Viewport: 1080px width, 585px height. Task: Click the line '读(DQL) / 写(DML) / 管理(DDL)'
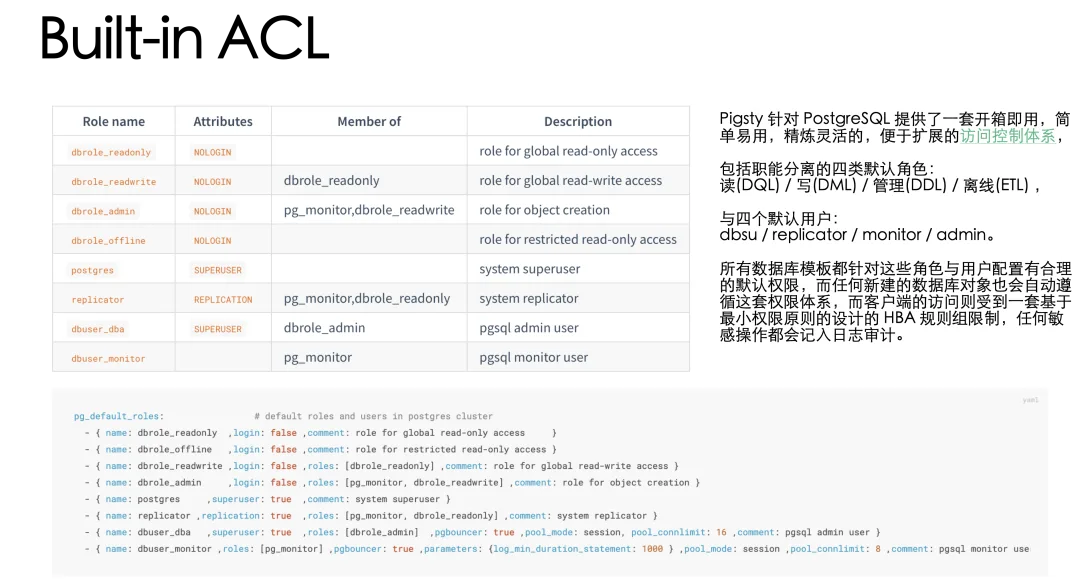pos(880,185)
